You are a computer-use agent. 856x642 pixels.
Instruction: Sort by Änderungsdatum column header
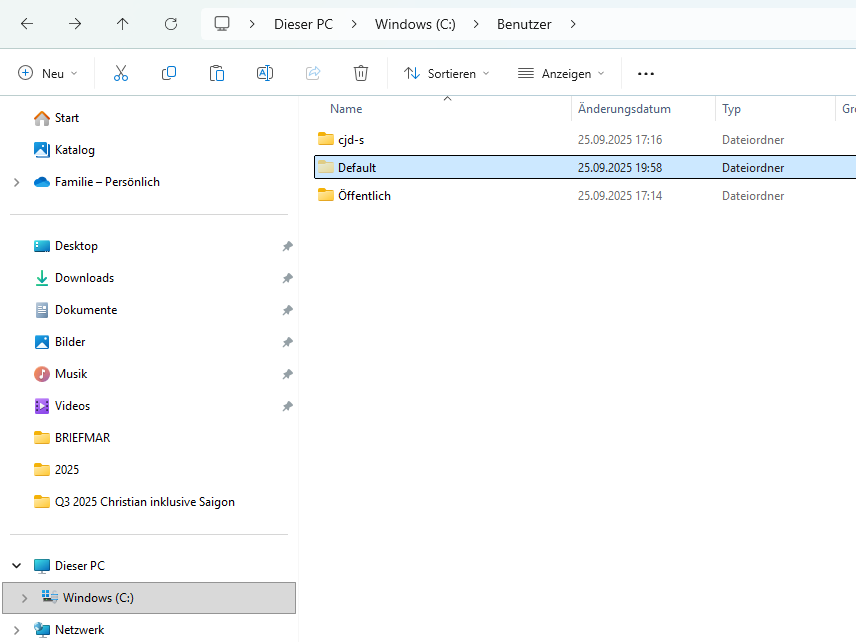click(624, 109)
